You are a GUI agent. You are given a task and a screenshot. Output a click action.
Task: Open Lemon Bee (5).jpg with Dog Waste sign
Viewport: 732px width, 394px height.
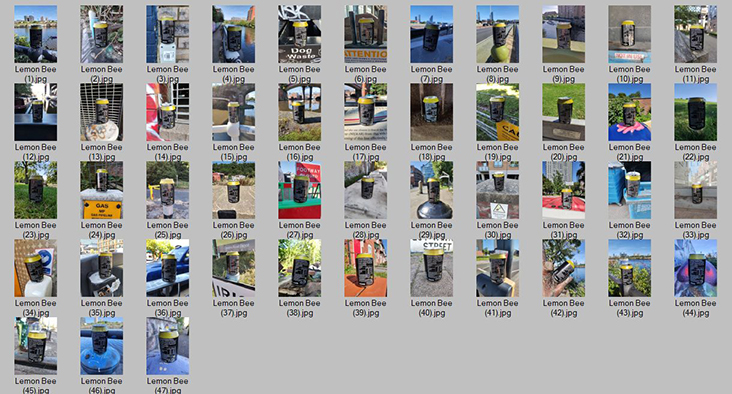[299, 34]
